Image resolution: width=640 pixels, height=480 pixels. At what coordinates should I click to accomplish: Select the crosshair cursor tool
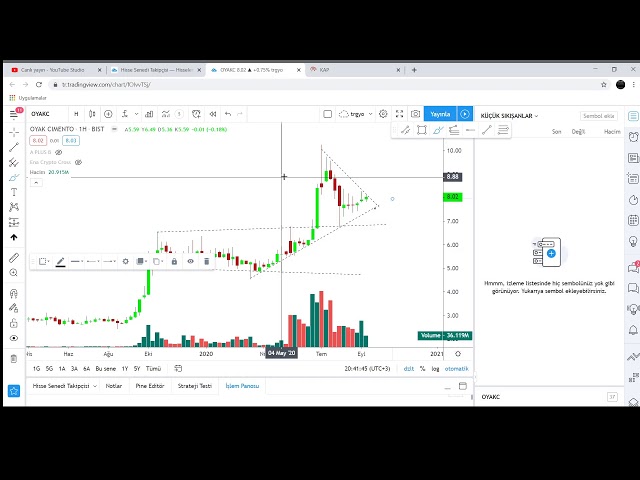[x=14, y=132]
